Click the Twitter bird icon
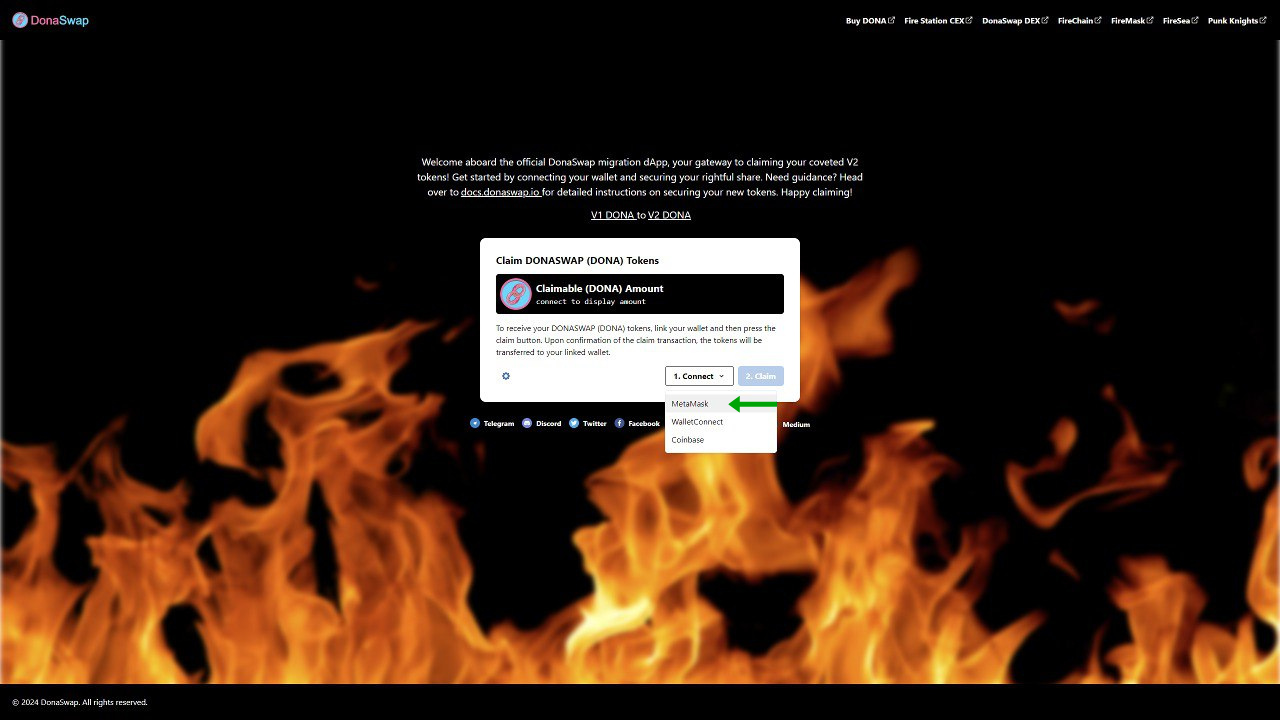This screenshot has height=720, width=1280. (x=574, y=423)
